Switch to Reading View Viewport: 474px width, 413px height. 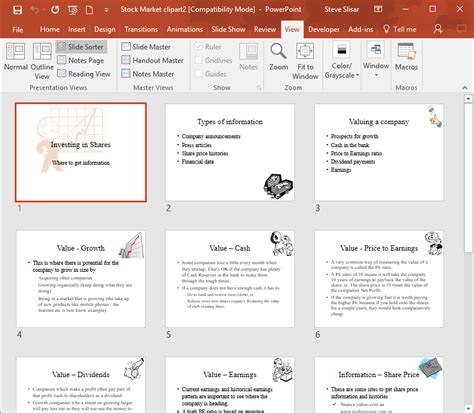(x=84, y=74)
